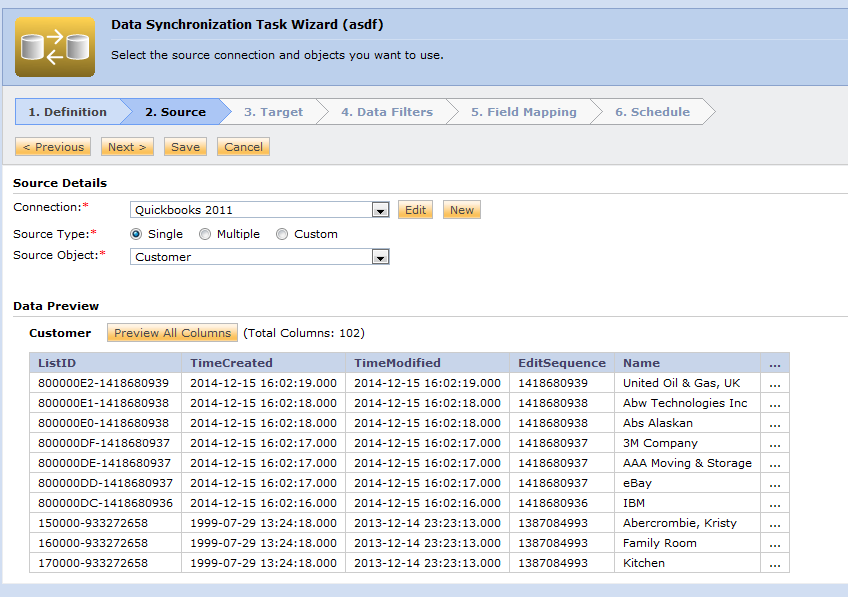The height and width of the screenshot is (597, 848).
Task: Click EditSequence 1418680936 cell
Action: pyautogui.click(x=562, y=503)
